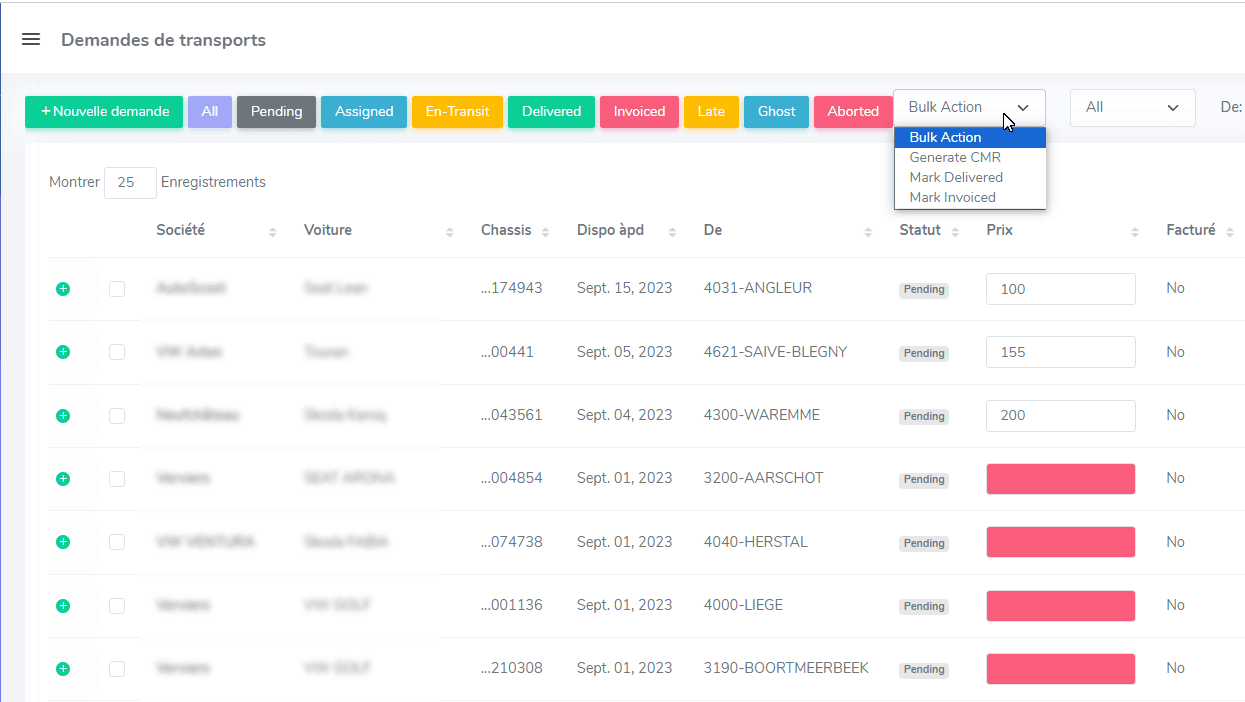Pick Mark Invoiced bulk action option
The width and height of the screenshot is (1245, 702).
pyautogui.click(x=952, y=197)
